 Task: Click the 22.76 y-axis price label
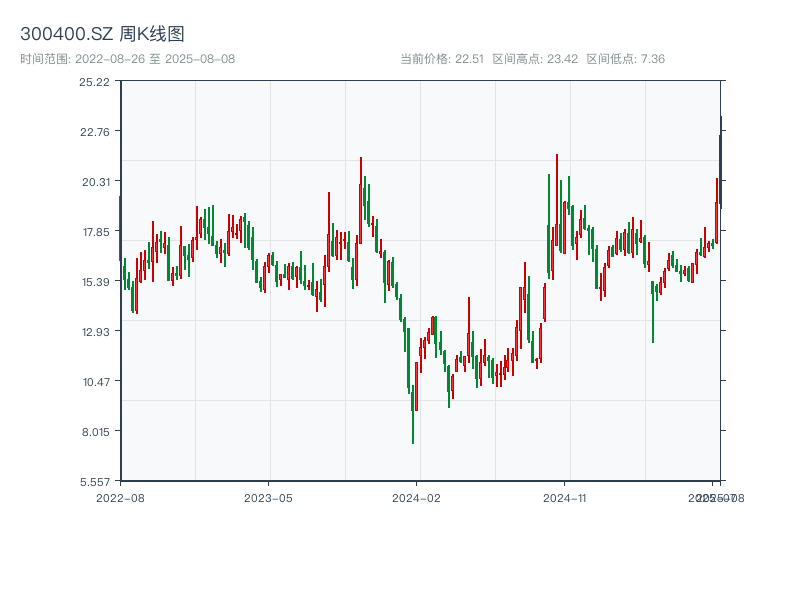(x=95, y=131)
